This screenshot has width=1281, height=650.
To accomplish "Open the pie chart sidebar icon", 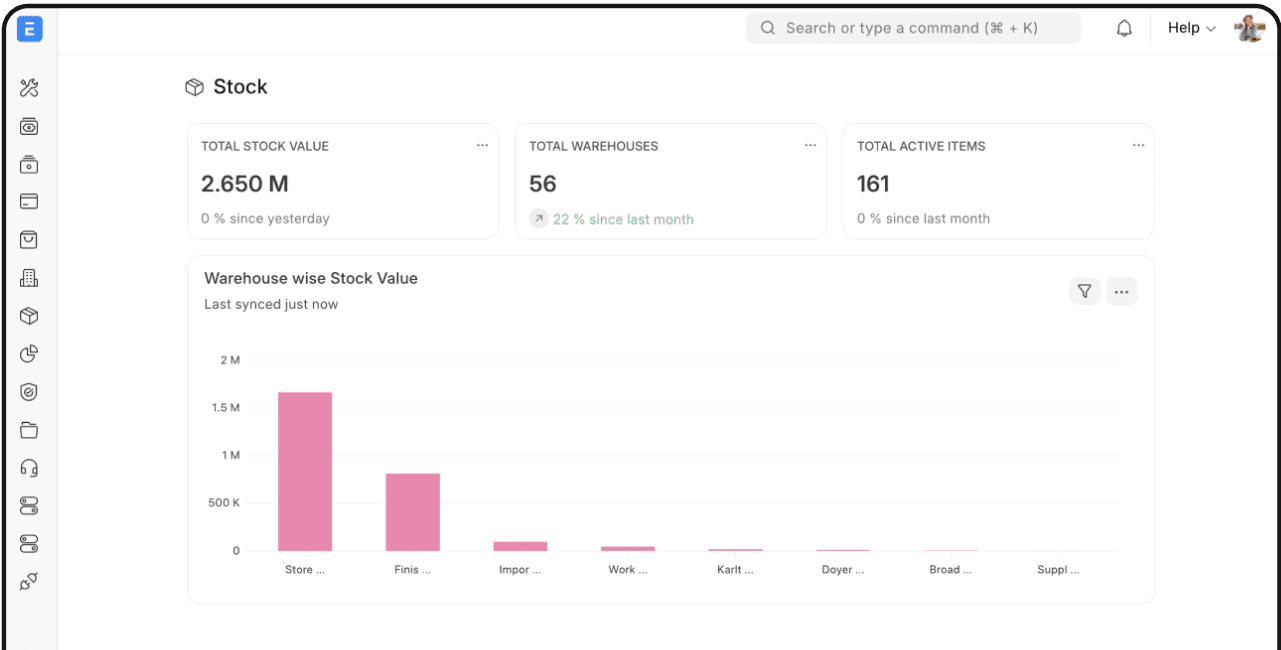I will [x=29, y=354].
